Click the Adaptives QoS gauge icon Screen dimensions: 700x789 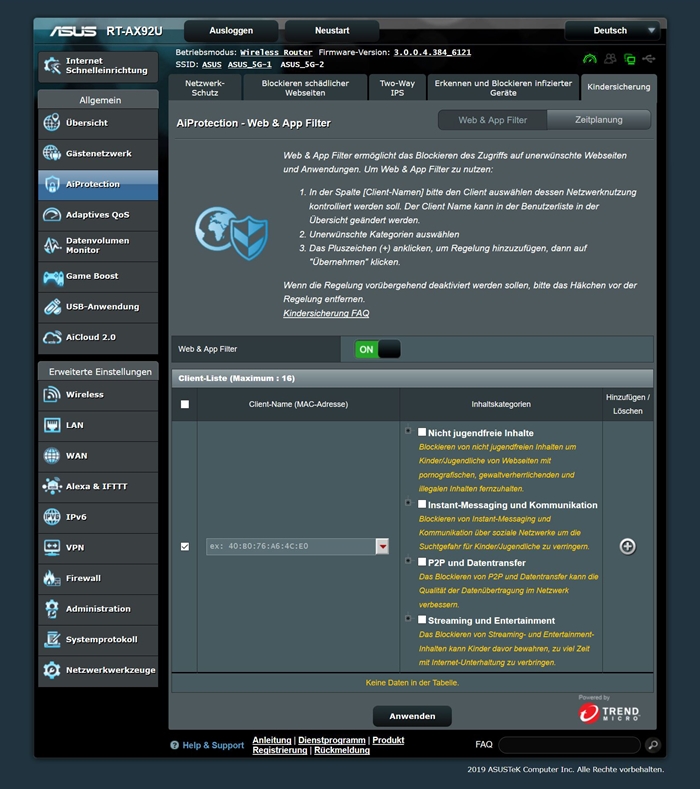52,215
